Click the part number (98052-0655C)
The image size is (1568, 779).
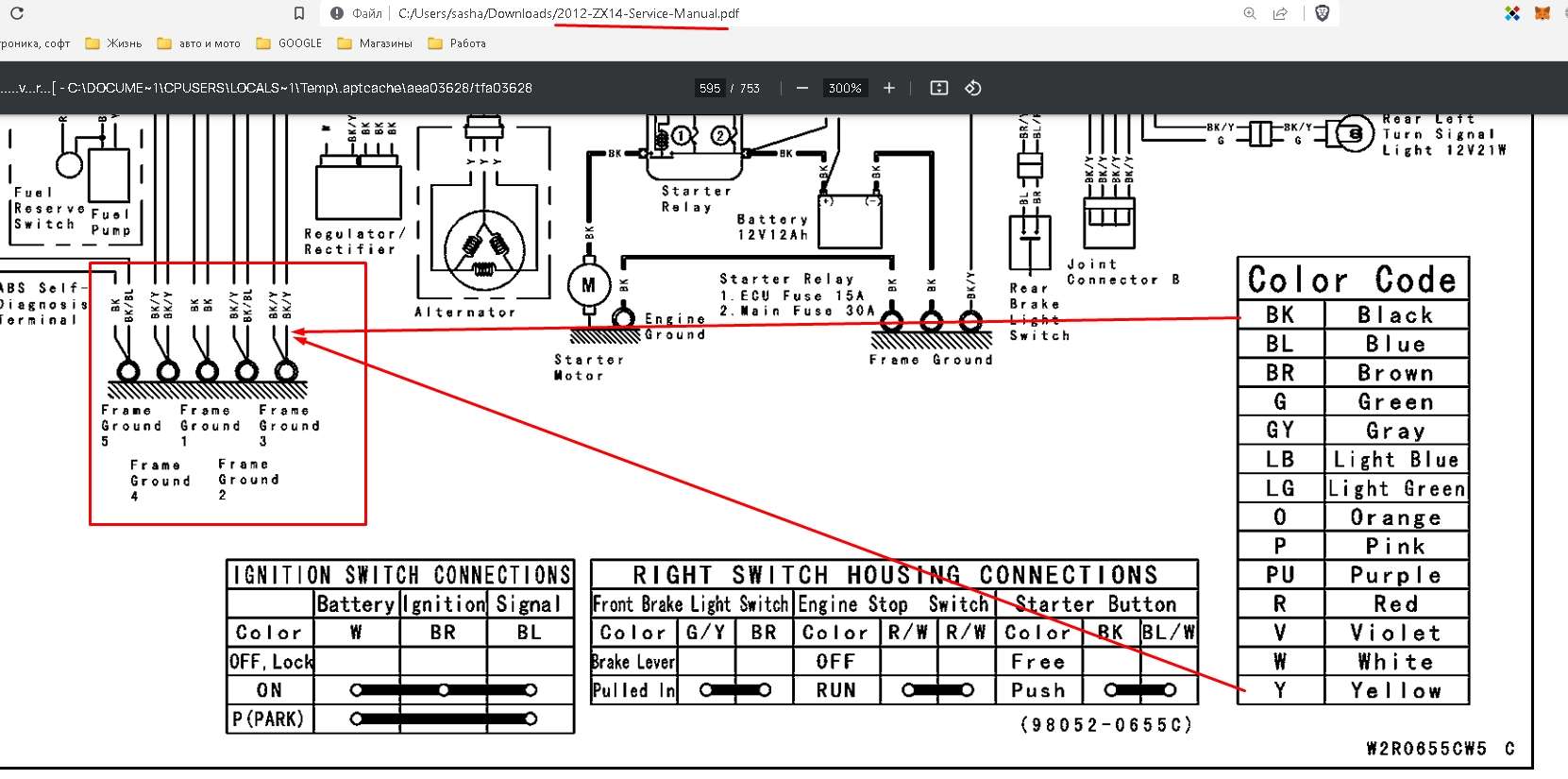coord(1105,724)
